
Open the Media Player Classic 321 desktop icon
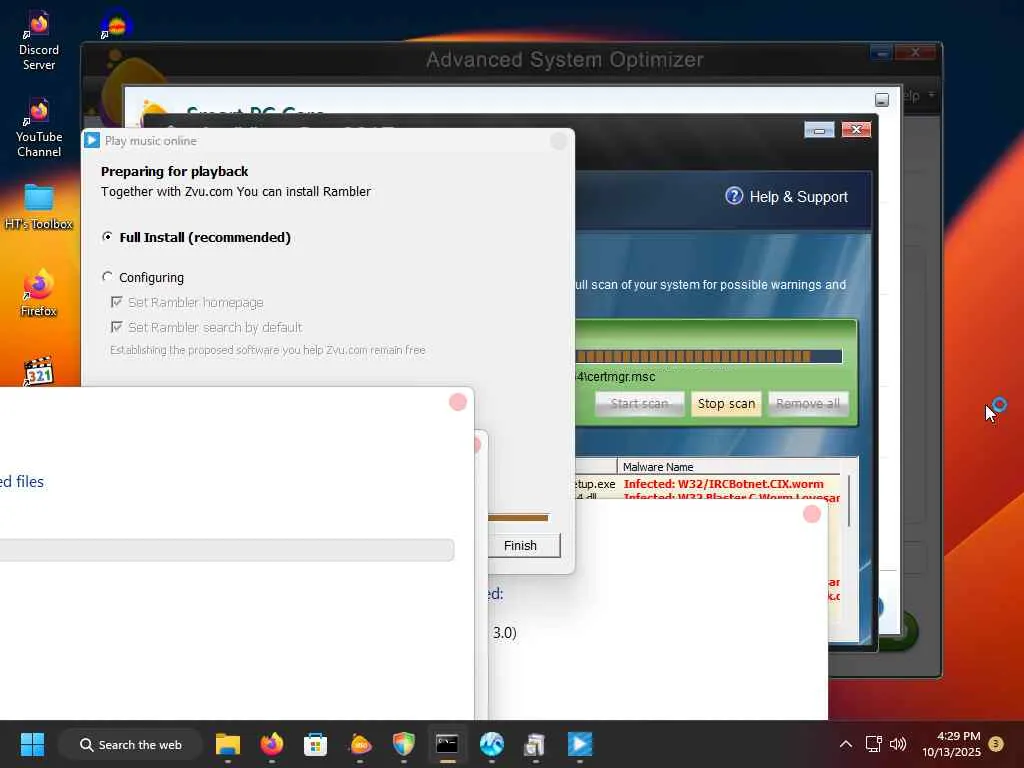[x=39, y=372]
